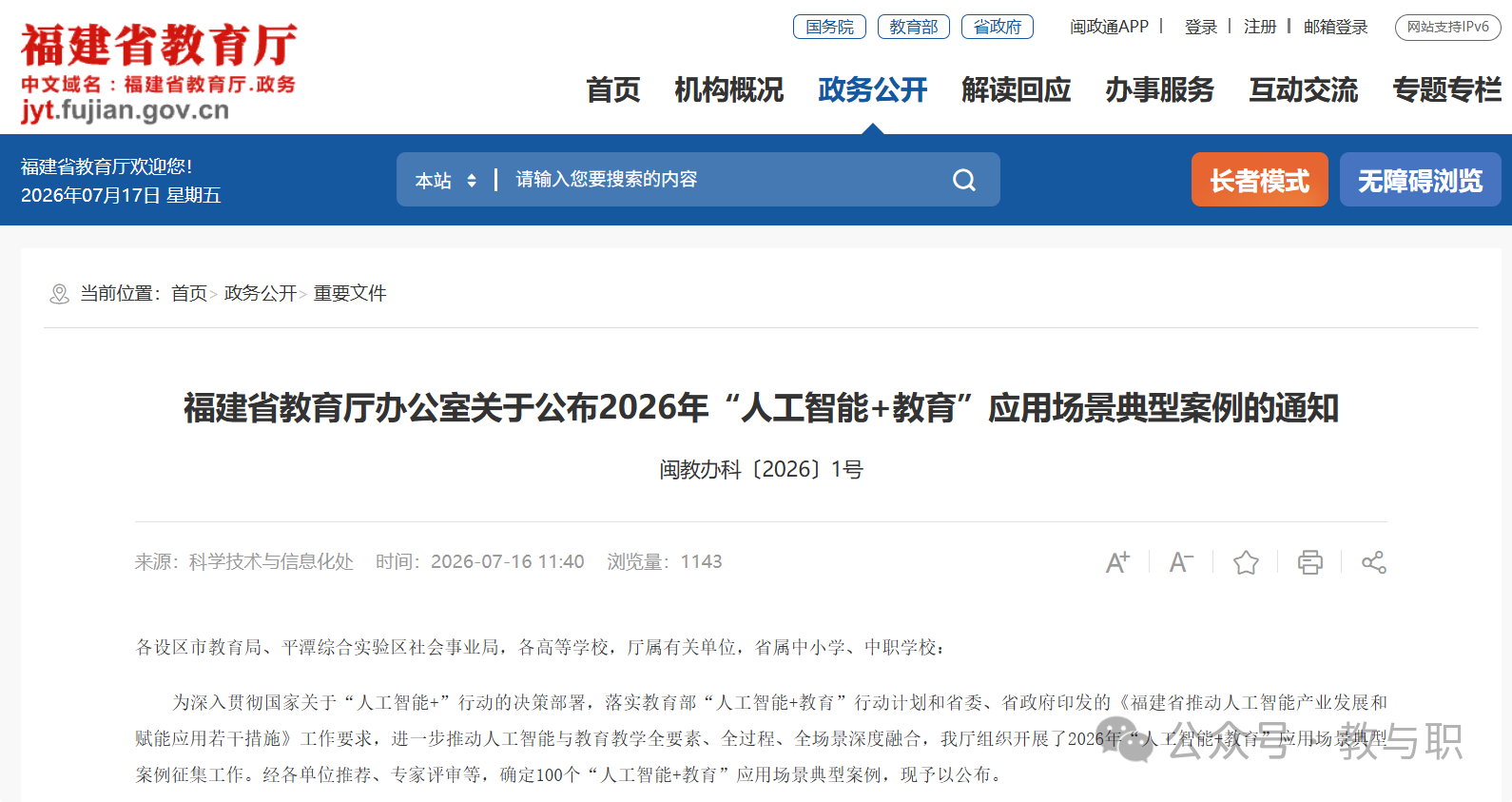Click the source text 科学技术与信息化处
Image resolution: width=1512 pixels, height=802 pixels.
pos(271,562)
